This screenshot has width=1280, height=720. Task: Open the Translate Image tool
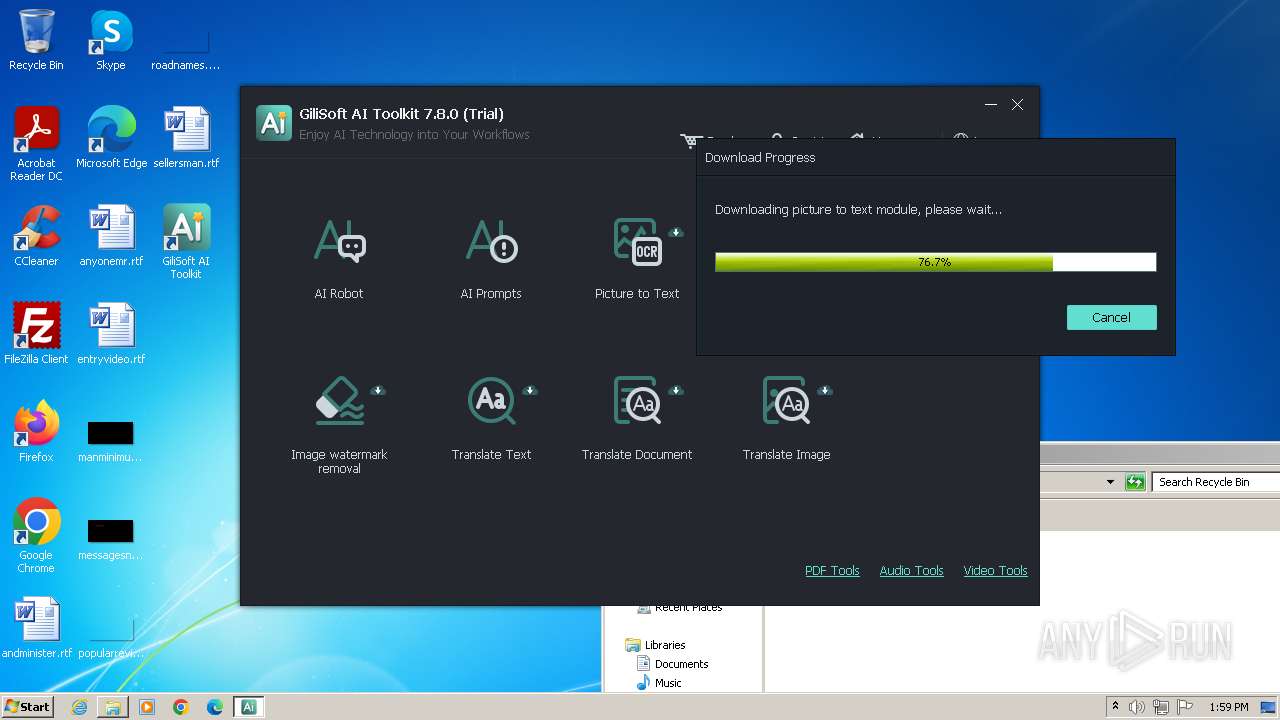[786, 418]
